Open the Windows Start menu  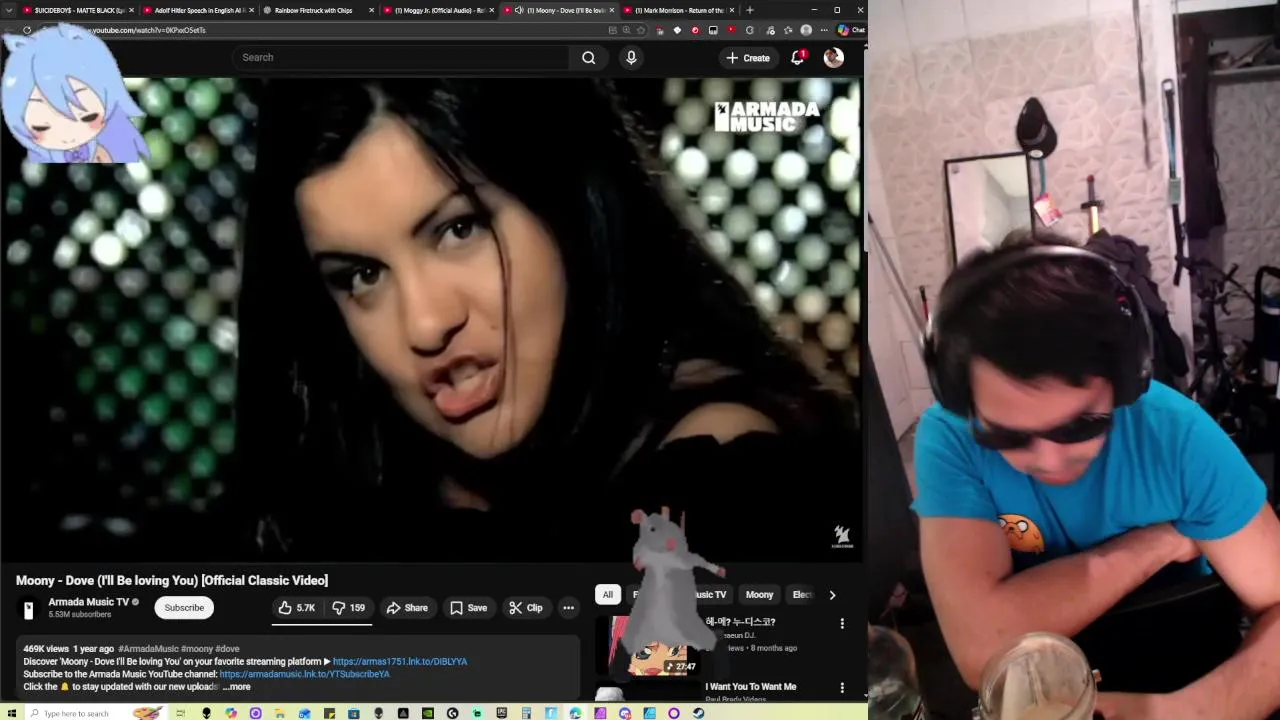point(11,713)
